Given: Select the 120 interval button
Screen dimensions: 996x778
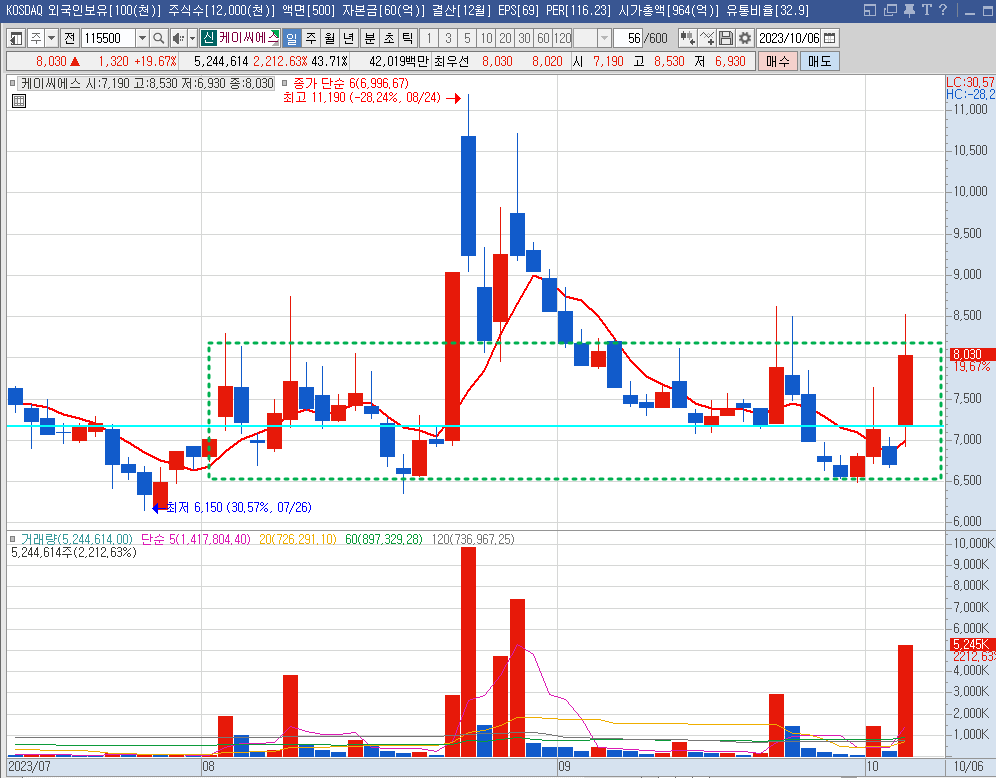Looking at the screenshot, I should (563, 39).
